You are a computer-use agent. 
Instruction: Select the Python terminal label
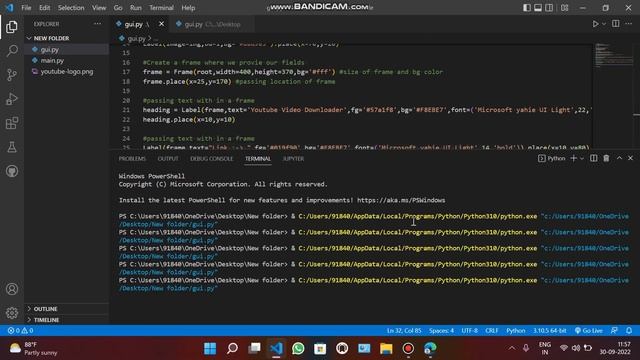coord(551,158)
